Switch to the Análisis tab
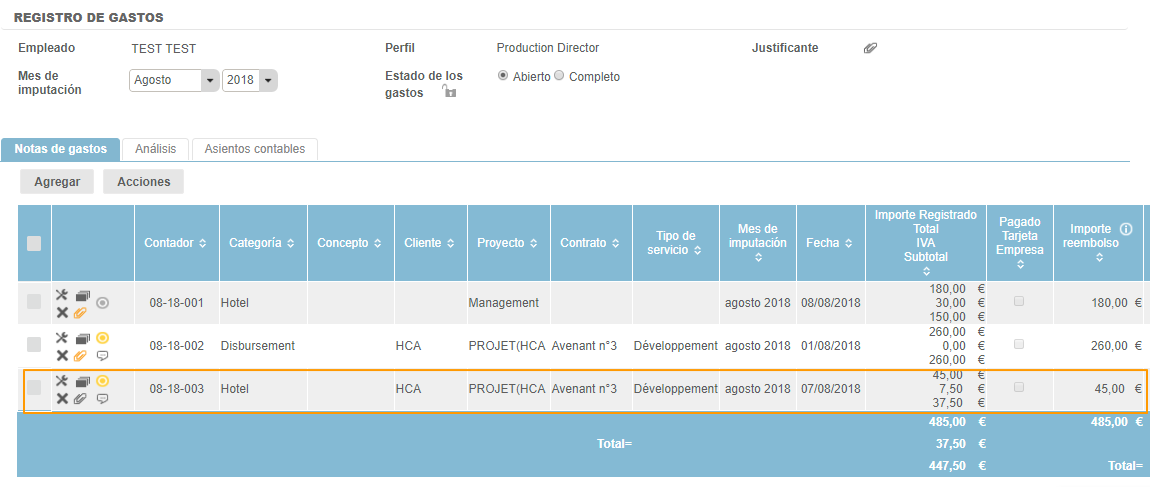This screenshot has height=487, width=1150. (x=155, y=149)
